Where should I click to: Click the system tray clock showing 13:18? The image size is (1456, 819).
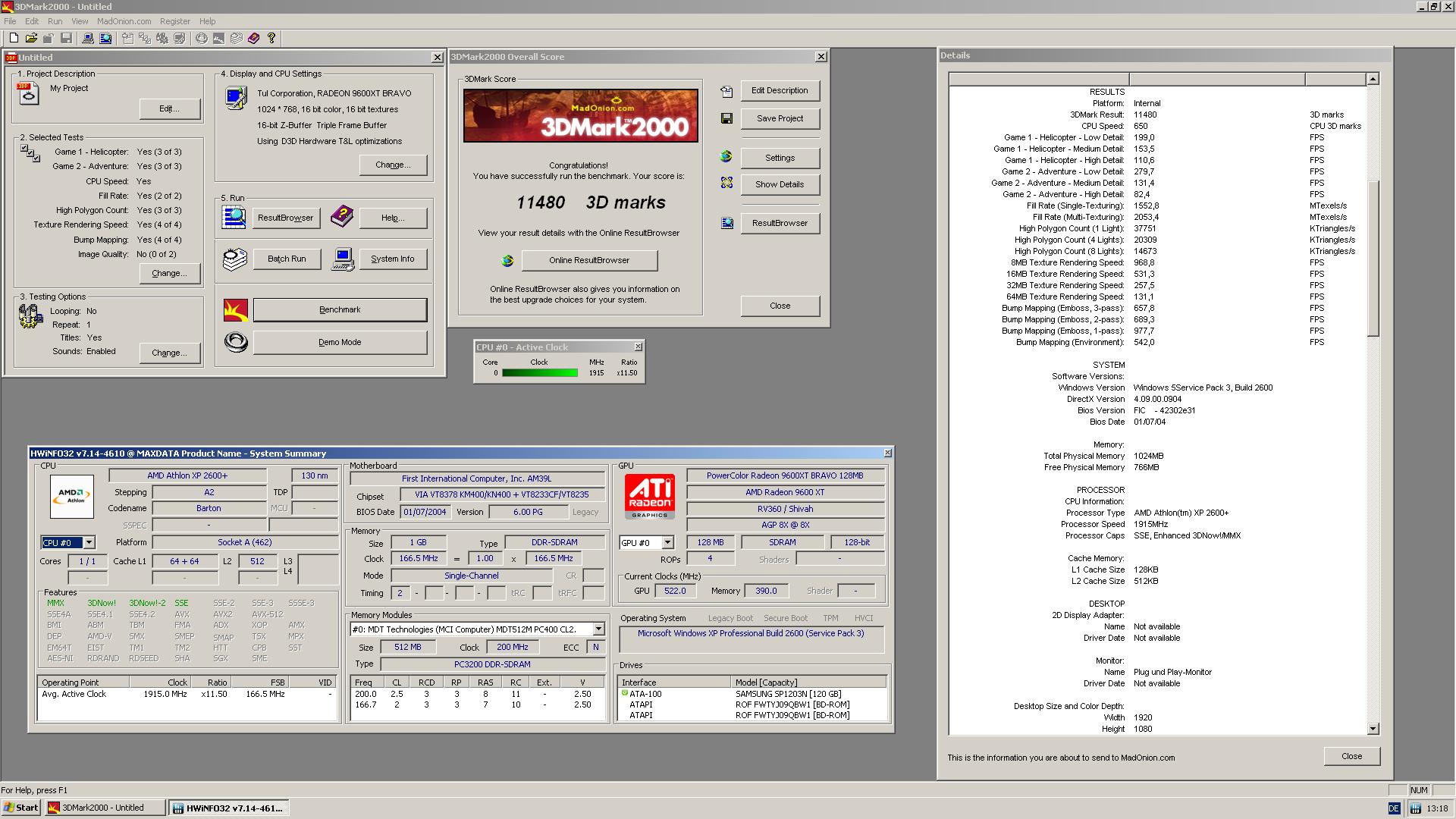click(x=1437, y=808)
